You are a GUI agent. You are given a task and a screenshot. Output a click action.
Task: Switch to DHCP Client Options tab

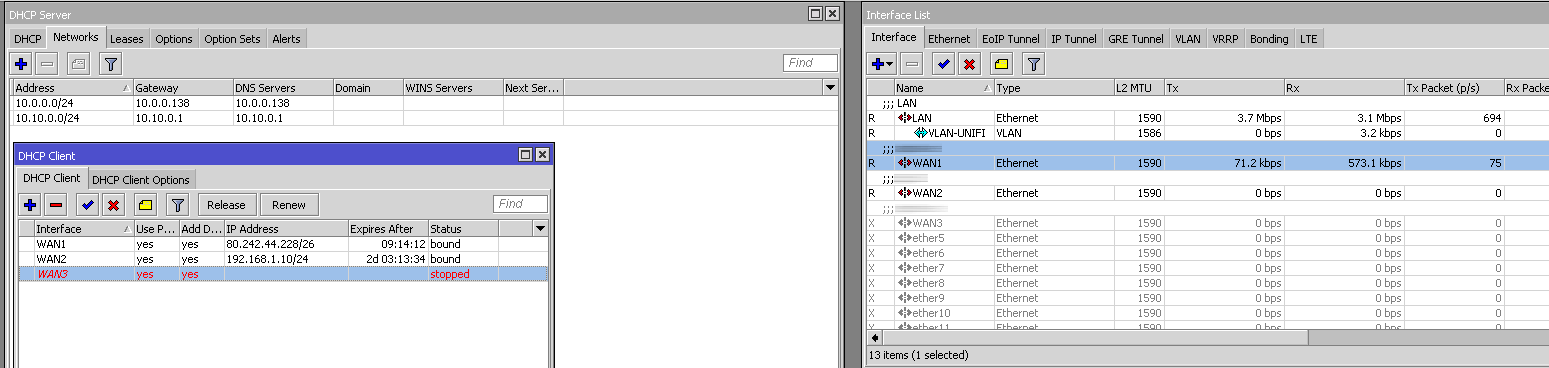141,180
